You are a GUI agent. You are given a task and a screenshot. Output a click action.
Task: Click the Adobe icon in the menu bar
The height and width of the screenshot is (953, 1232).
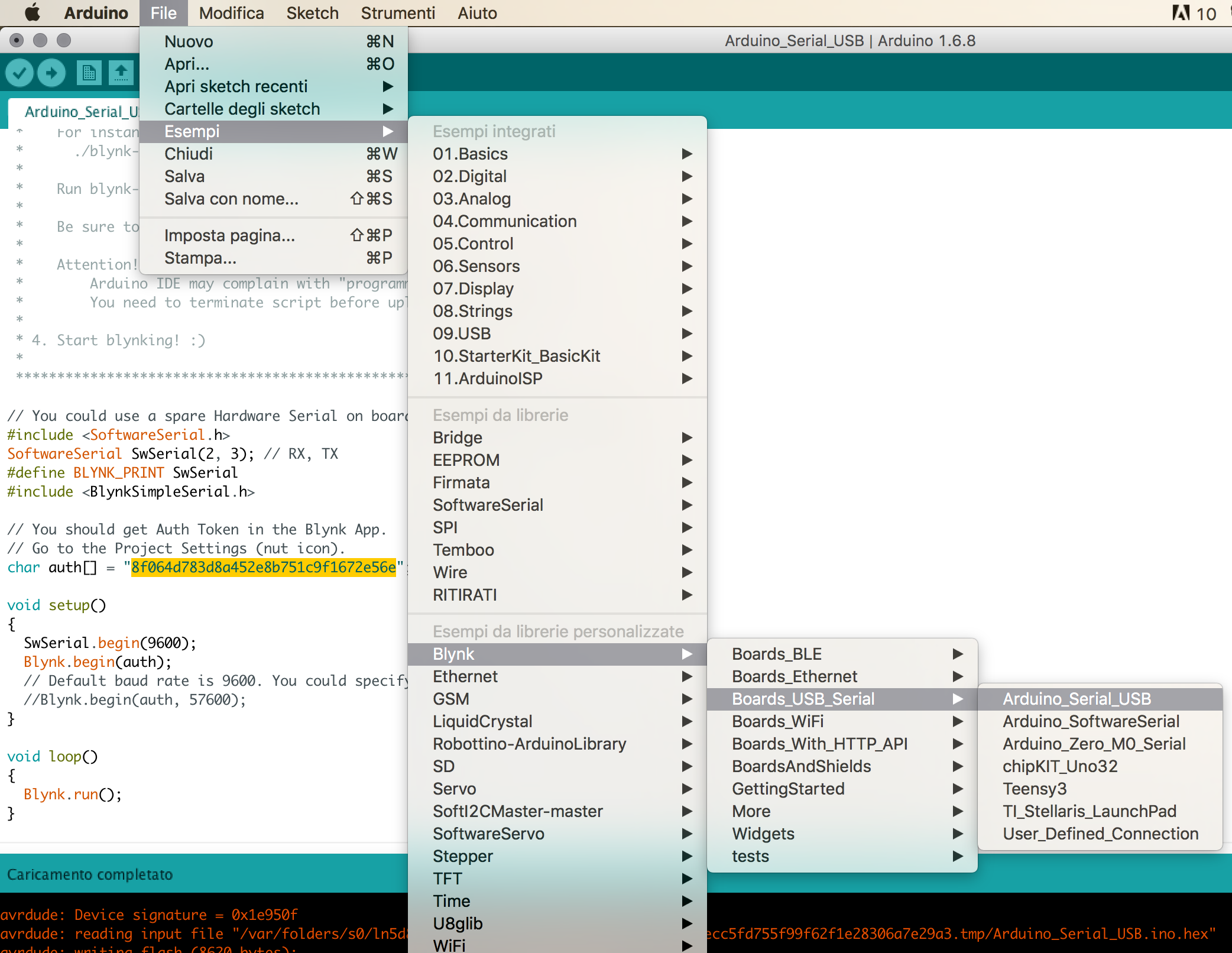[x=1181, y=13]
